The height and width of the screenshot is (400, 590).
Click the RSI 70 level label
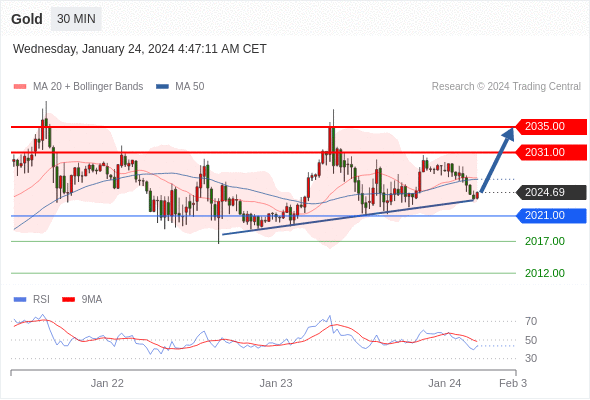tap(531, 321)
